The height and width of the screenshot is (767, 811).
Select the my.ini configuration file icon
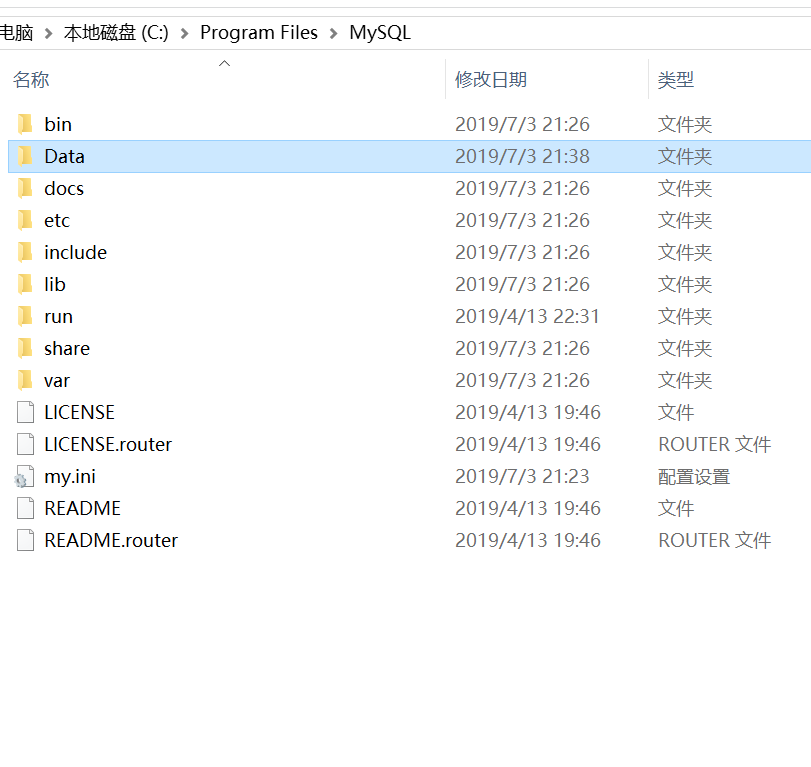(24, 476)
